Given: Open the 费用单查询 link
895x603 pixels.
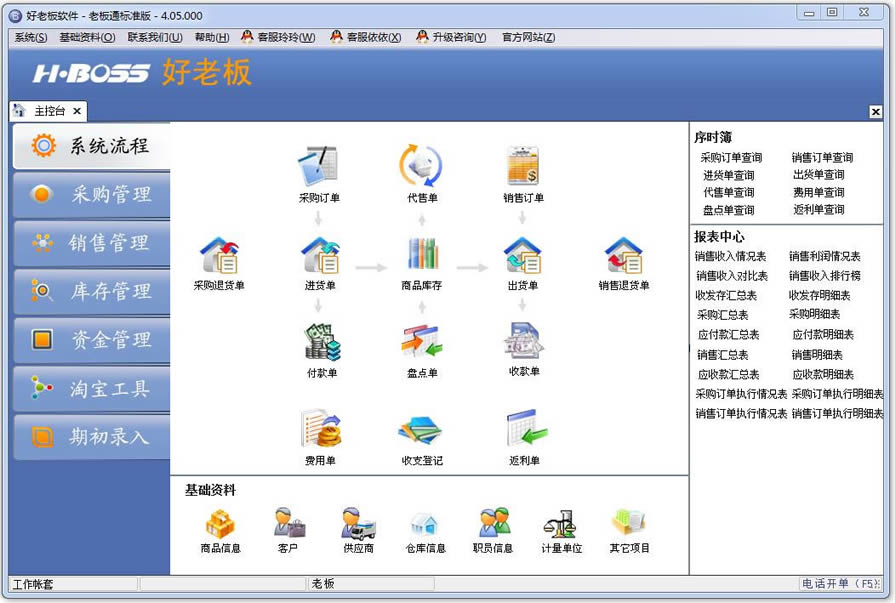Looking at the screenshot, I should [819, 192].
